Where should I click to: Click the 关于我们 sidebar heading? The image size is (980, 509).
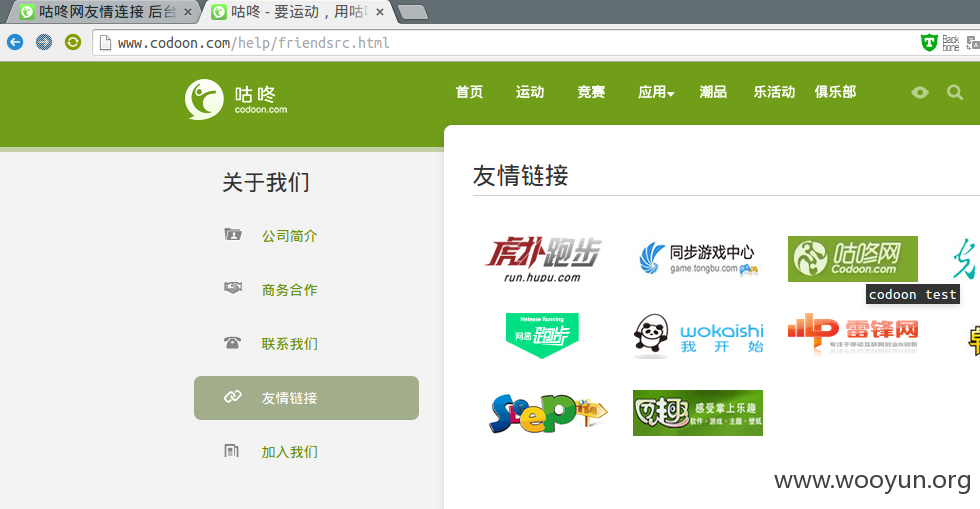[x=266, y=182]
